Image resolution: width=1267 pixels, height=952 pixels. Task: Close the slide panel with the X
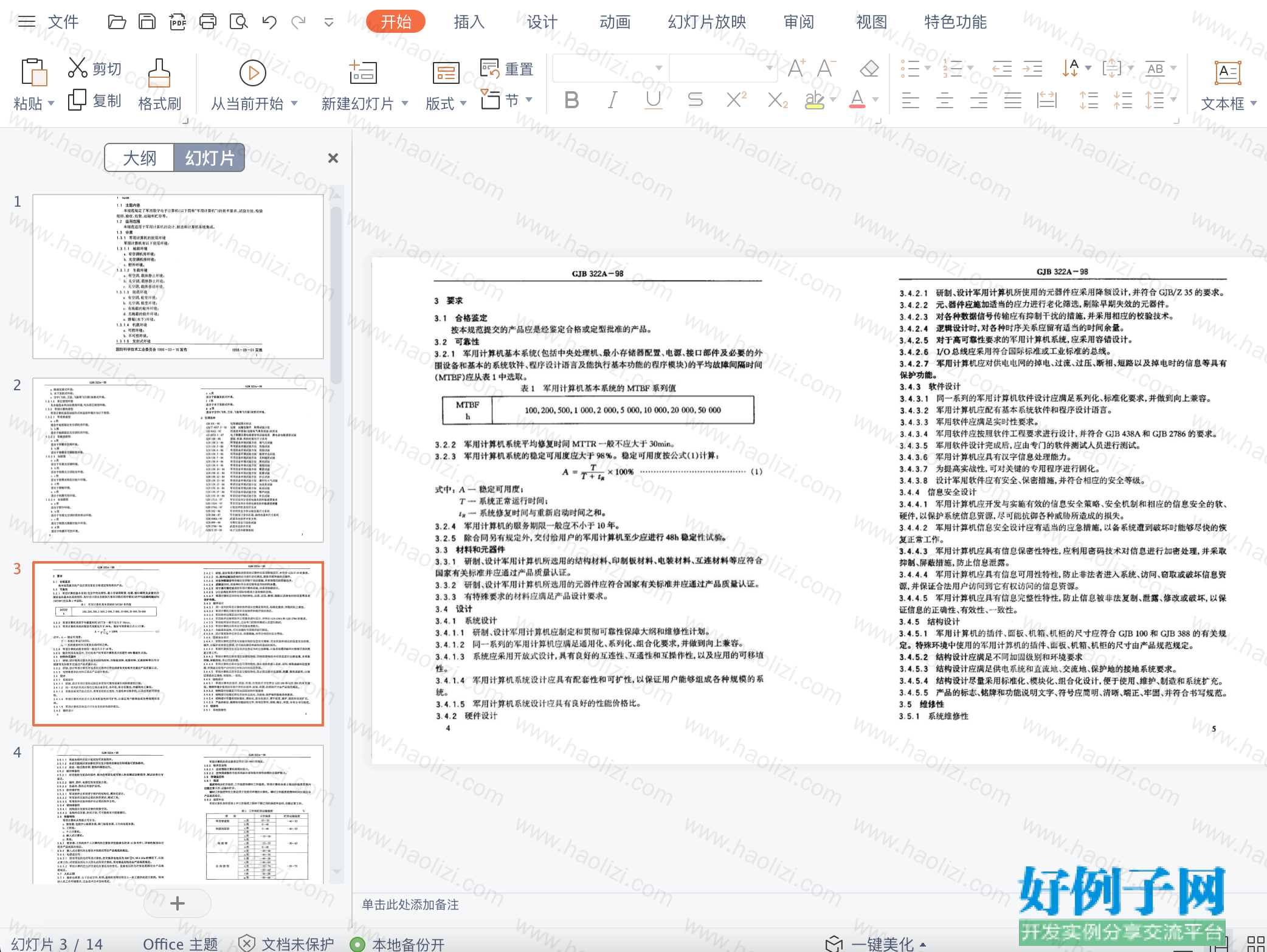[x=333, y=158]
